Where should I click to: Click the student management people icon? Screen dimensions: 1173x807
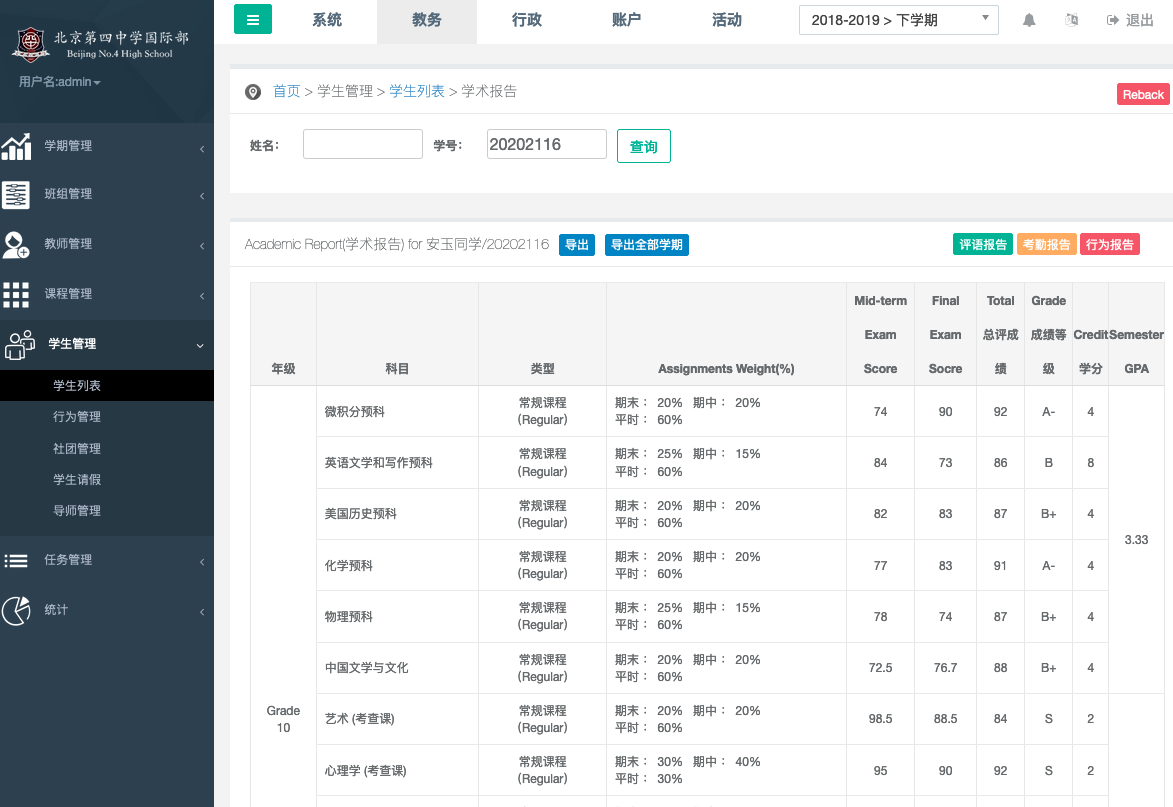pos(19,345)
